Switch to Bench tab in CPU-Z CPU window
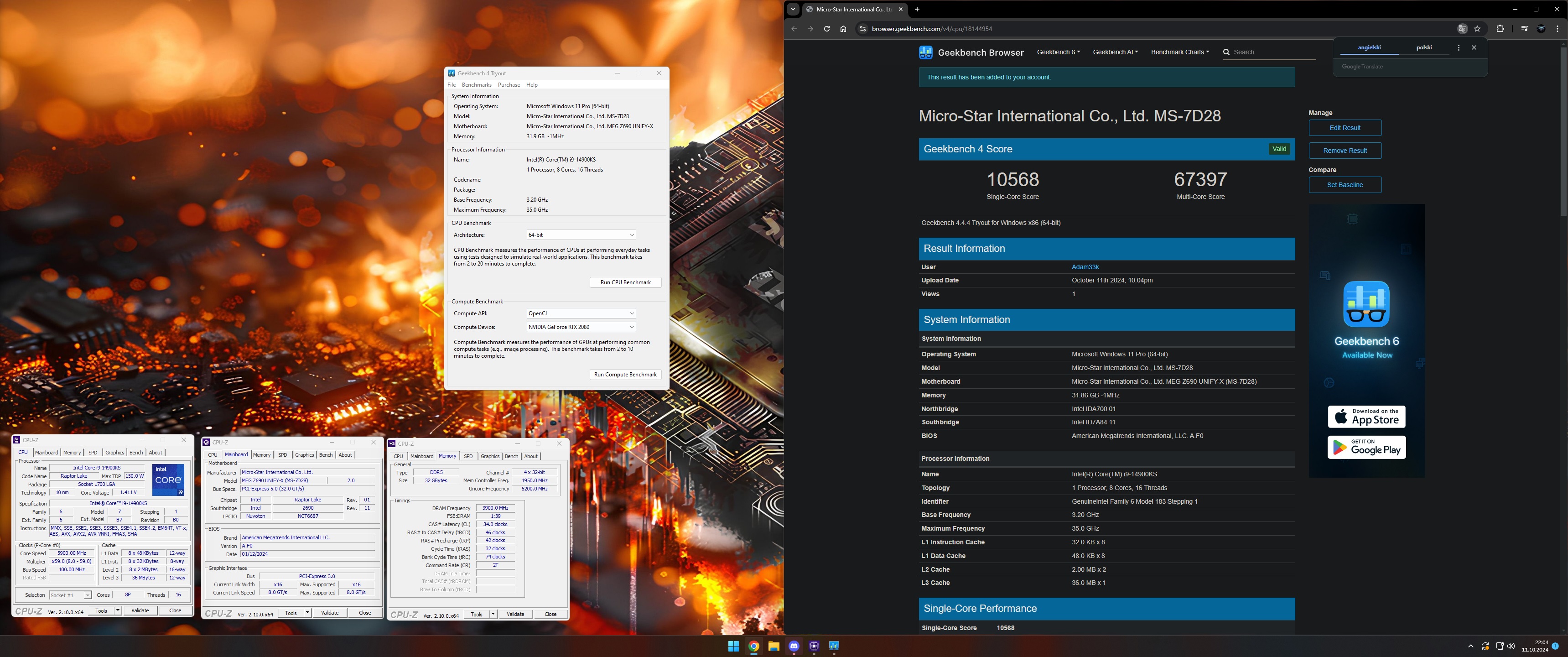This screenshot has width=1568, height=657. [136, 453]
